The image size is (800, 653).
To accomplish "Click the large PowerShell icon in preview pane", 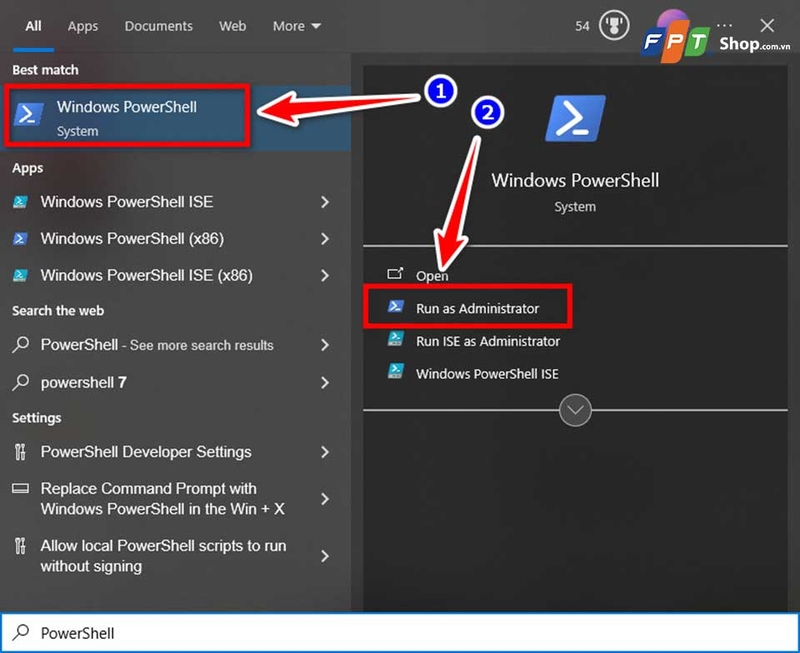I will pyautogui.click(x=575, y=118).
